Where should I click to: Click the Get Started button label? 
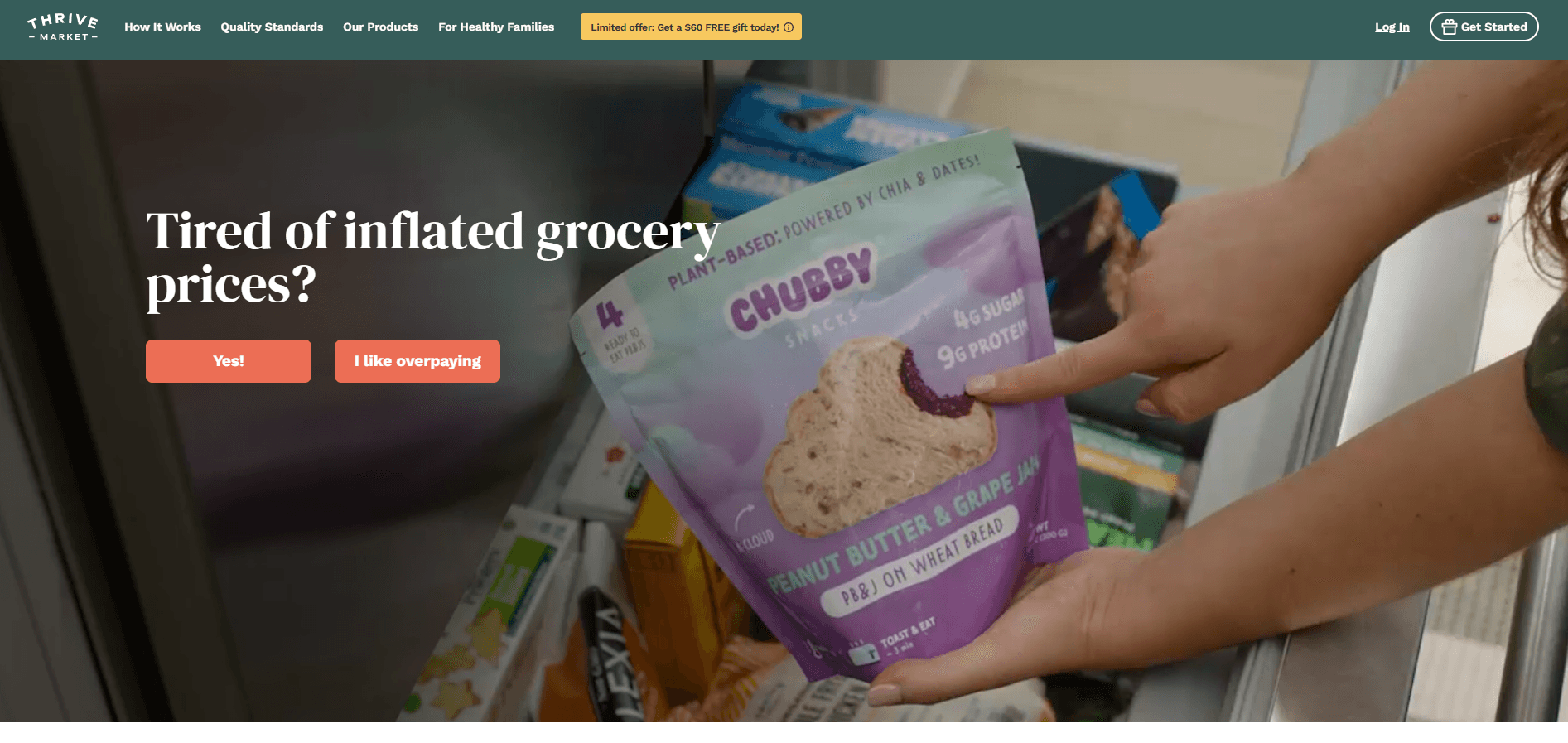point(1493,27)
